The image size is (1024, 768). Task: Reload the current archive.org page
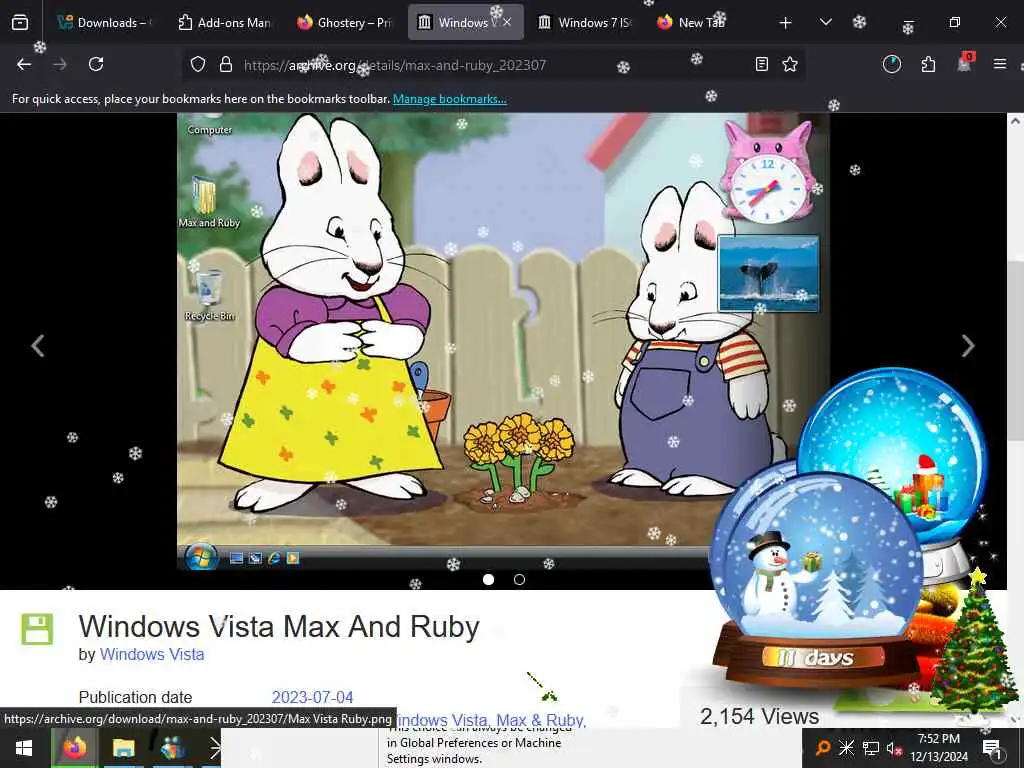pos(96,64)
